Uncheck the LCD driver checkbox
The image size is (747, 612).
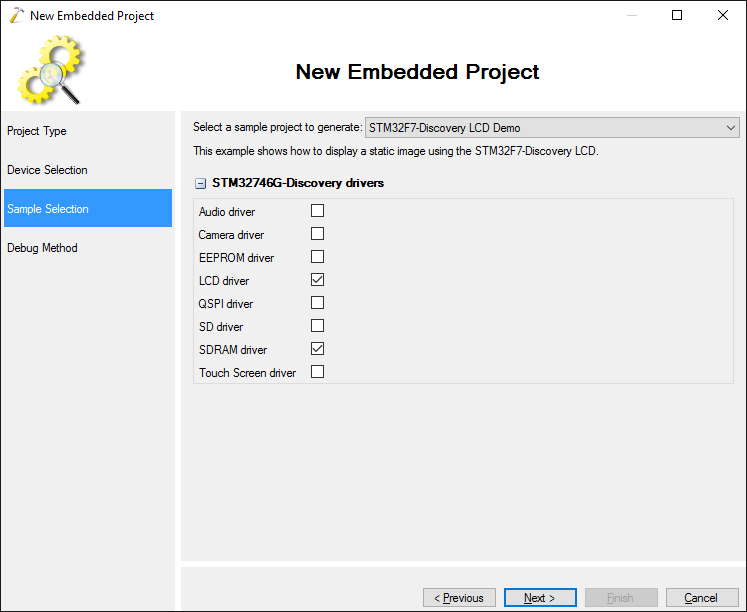[317, 280]
